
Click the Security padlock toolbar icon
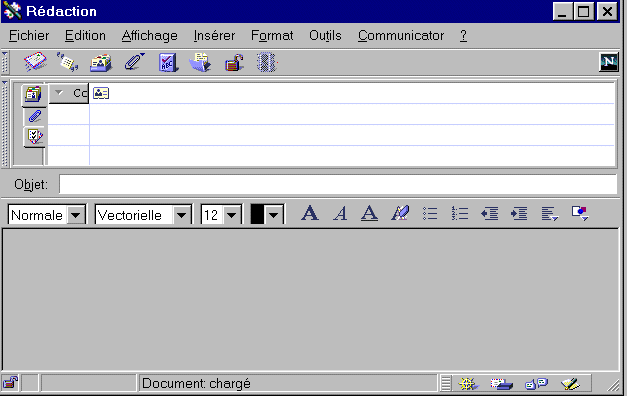pyautogui.click(x=234, y=62)
